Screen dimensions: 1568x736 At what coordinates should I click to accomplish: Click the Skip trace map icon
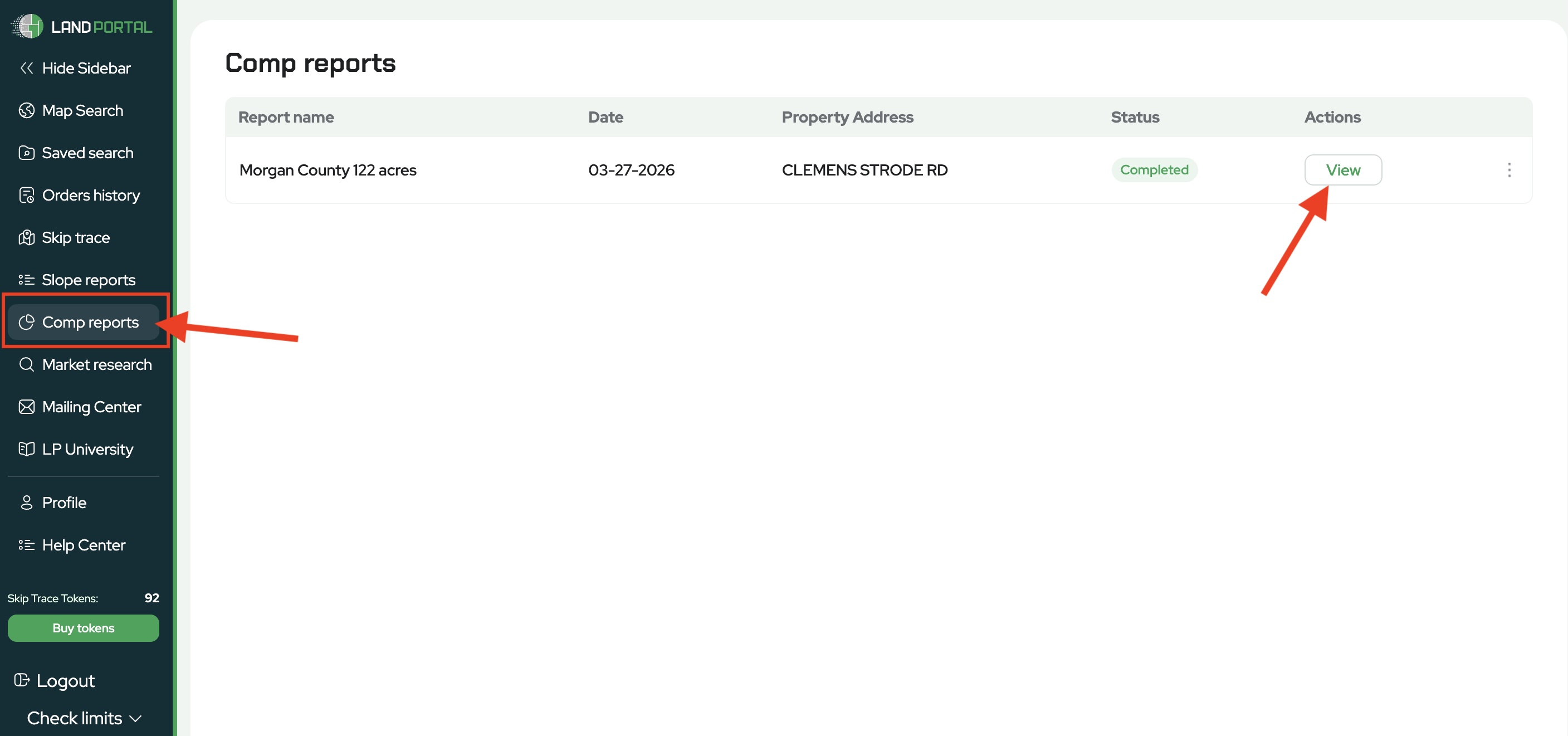point(26,237)
